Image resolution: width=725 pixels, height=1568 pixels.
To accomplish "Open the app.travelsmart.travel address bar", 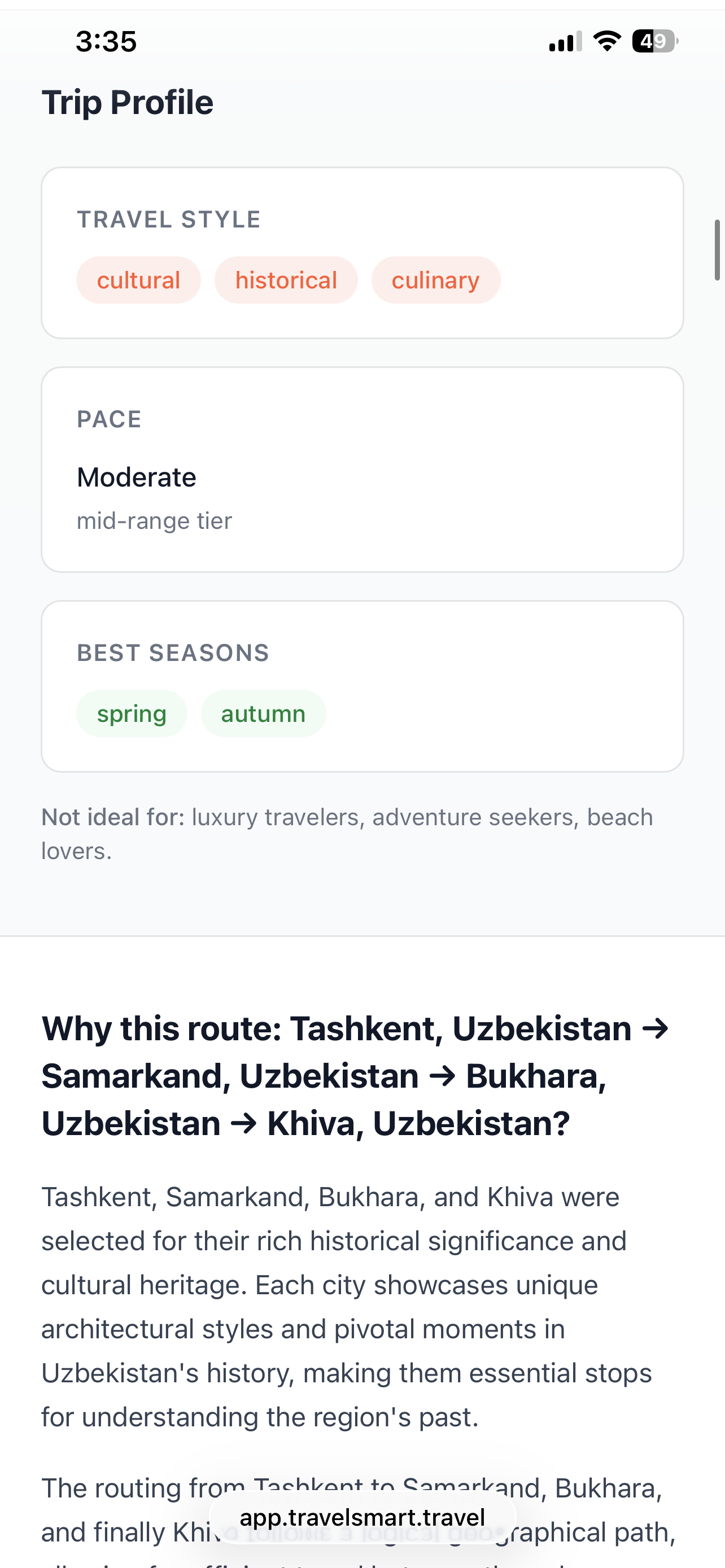I will point(362,1517).
